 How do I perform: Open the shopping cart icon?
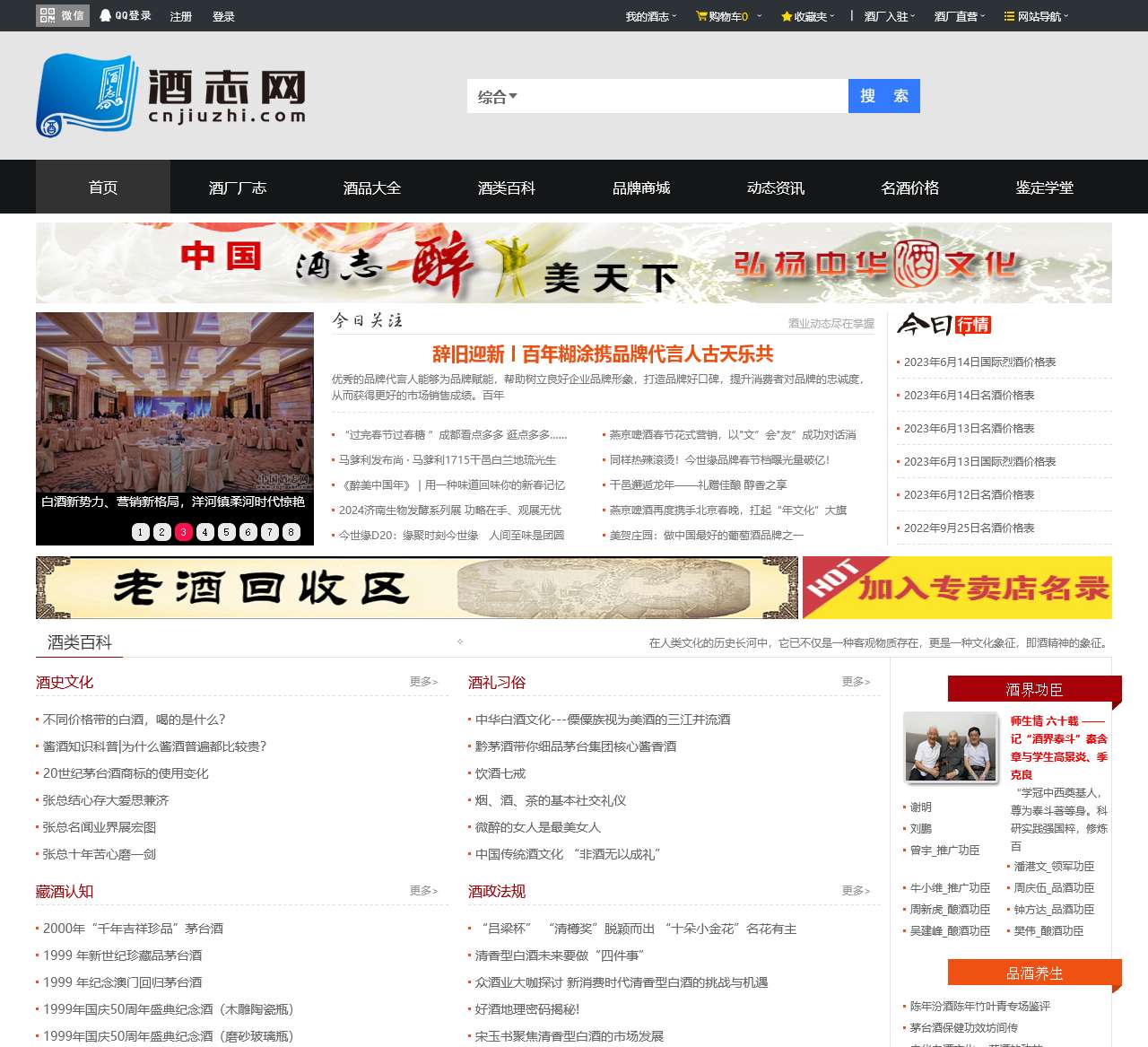(x=701, y=16)
